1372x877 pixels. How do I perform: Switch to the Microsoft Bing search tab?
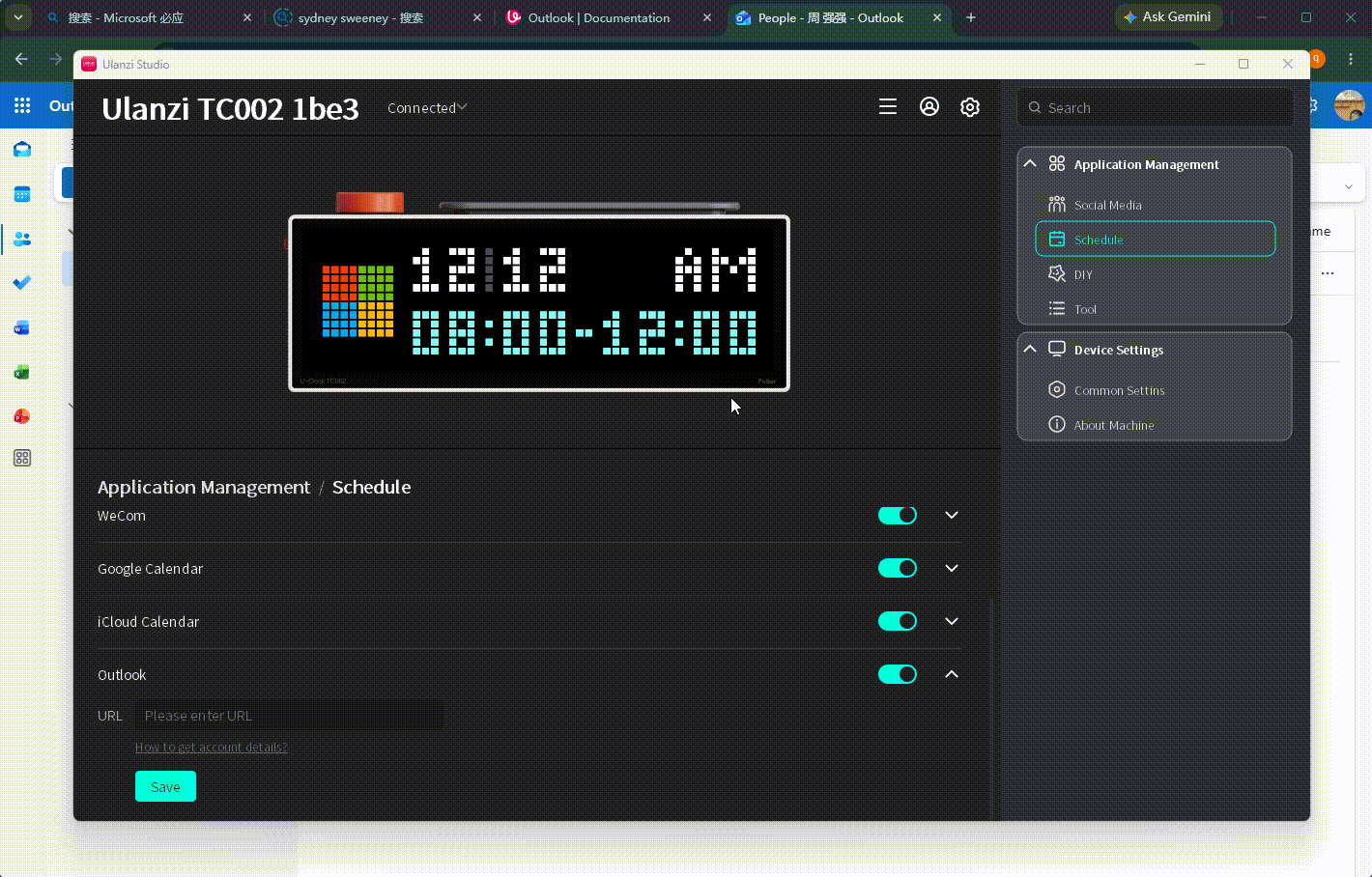(149, 17)
